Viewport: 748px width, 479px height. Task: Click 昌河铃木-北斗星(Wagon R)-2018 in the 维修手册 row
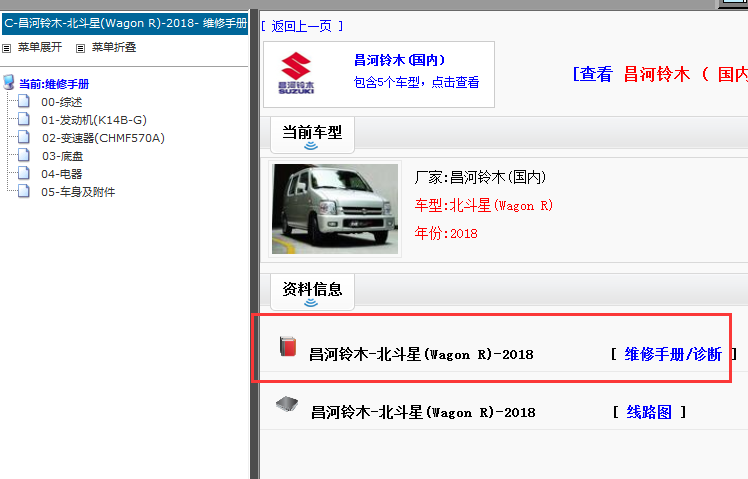pos(421,354)
